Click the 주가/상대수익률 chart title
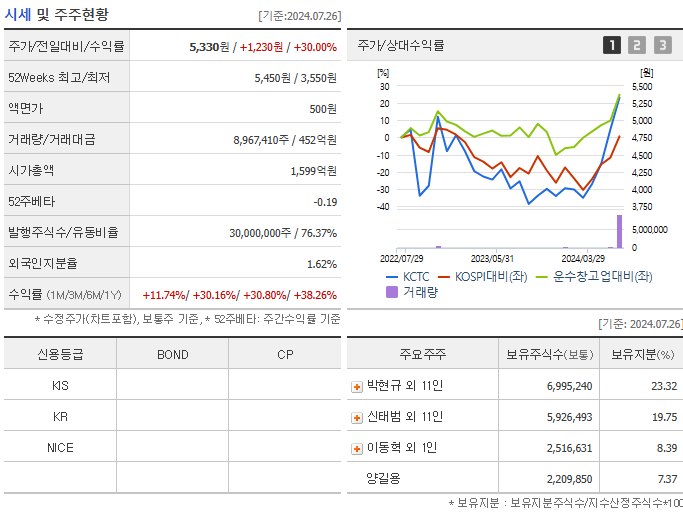Image resolution: width=683 pixels, height=512 pixels. pos(400,45)
